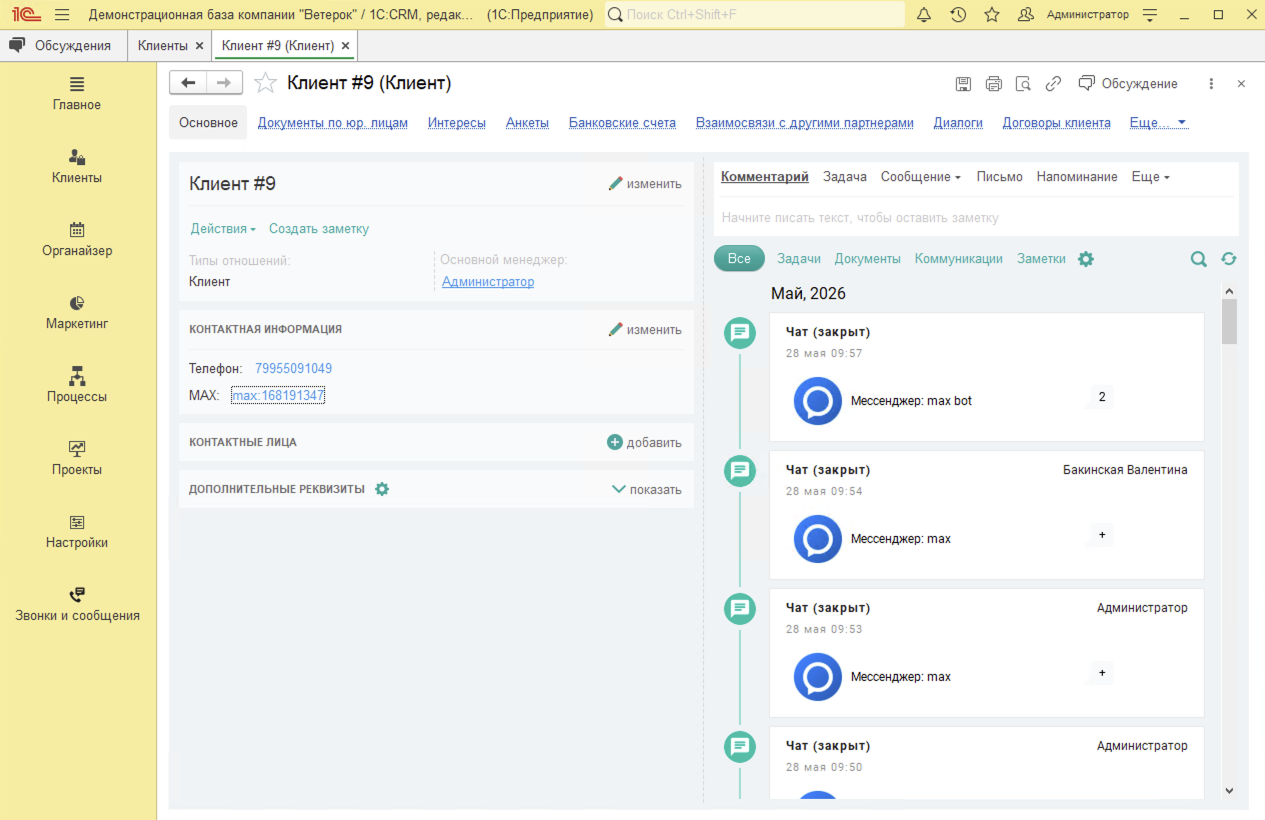1265x820 pixels.
Task: Switch to the Обсуждения tab
Action: [x=63, y=45]
